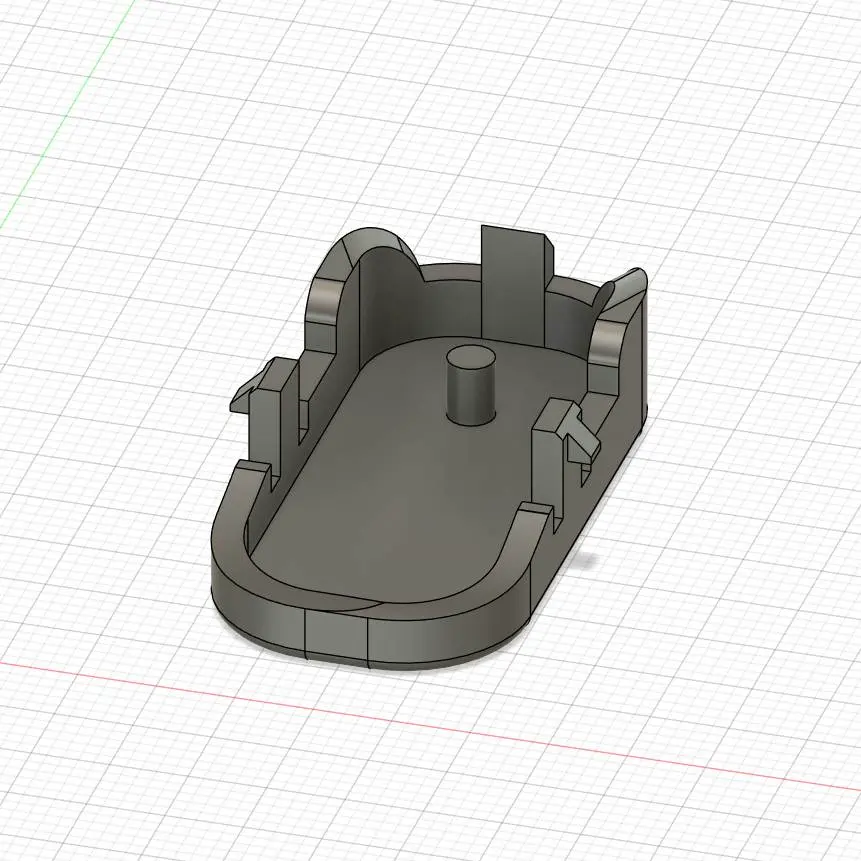Select the central cylindrical boss on the model
The width and height of the screenshot is (861, 861).
[471, 390]
